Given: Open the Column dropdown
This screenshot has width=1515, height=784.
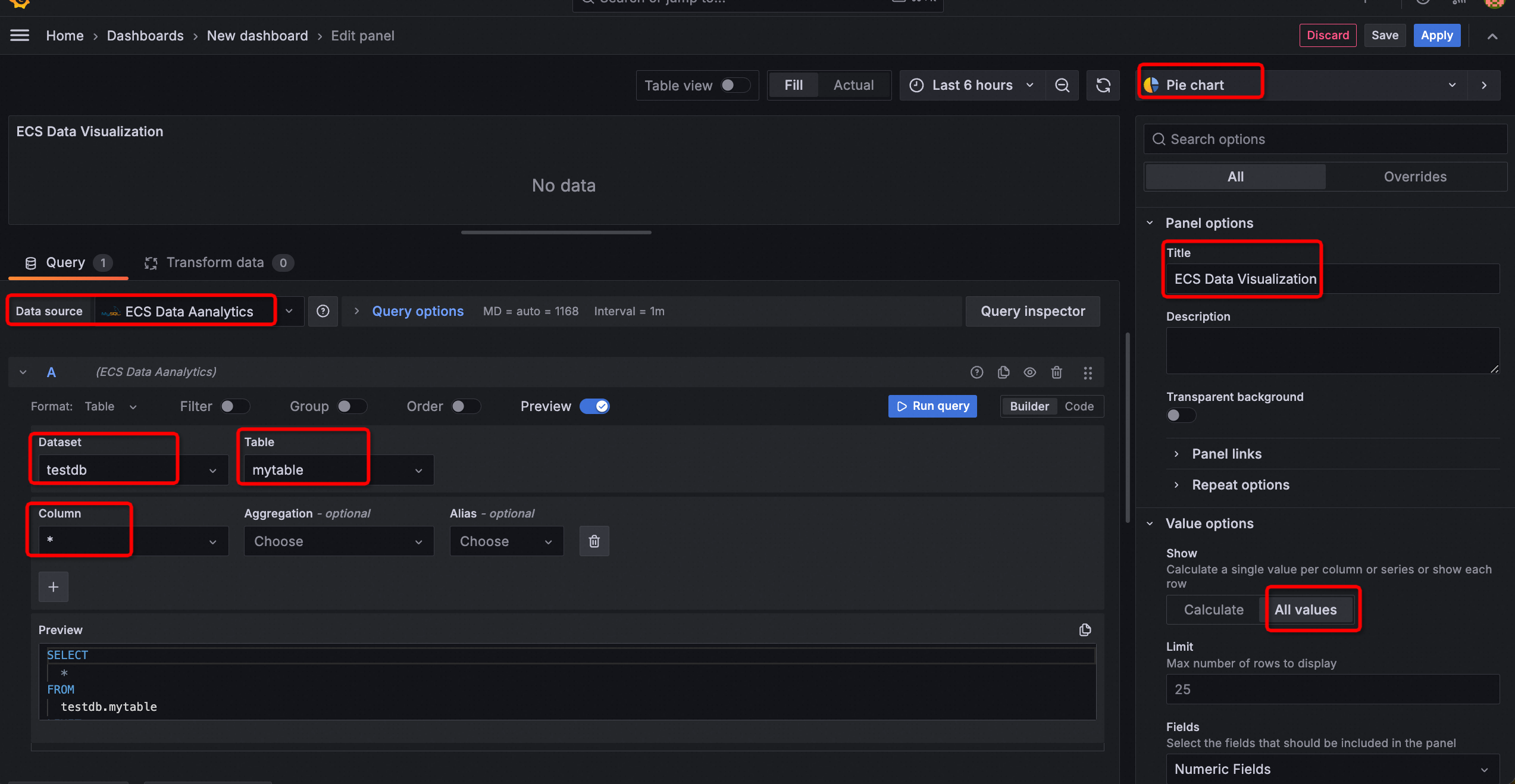Looking at the screenshot, I should (133, 541).
